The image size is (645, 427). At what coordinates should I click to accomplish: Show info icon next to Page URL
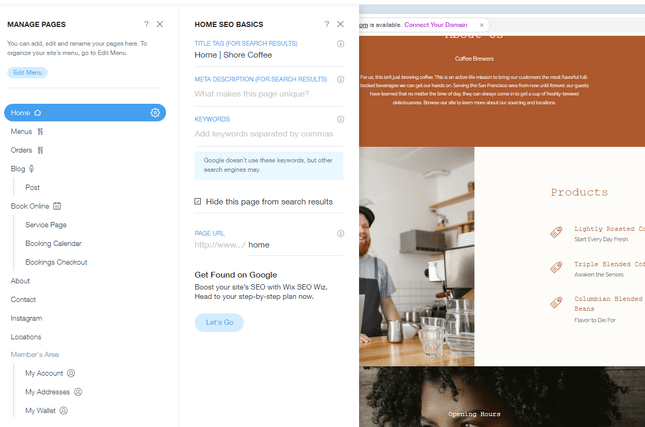[x=341, y=234]
